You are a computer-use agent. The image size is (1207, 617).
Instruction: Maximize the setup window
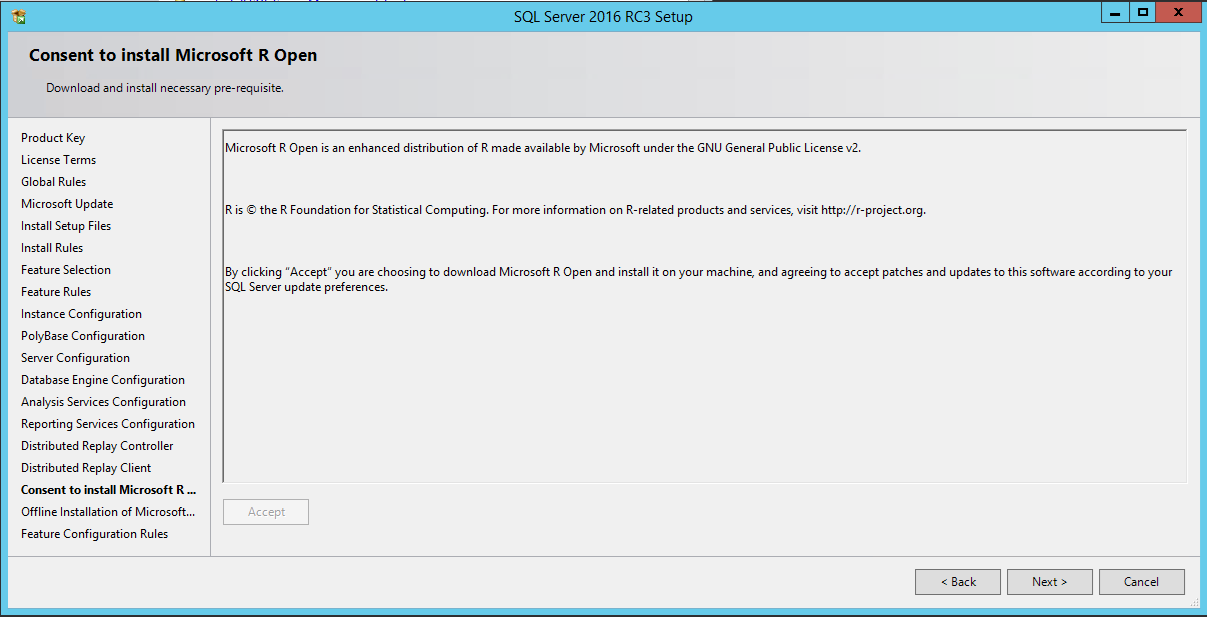(1143, 12)
